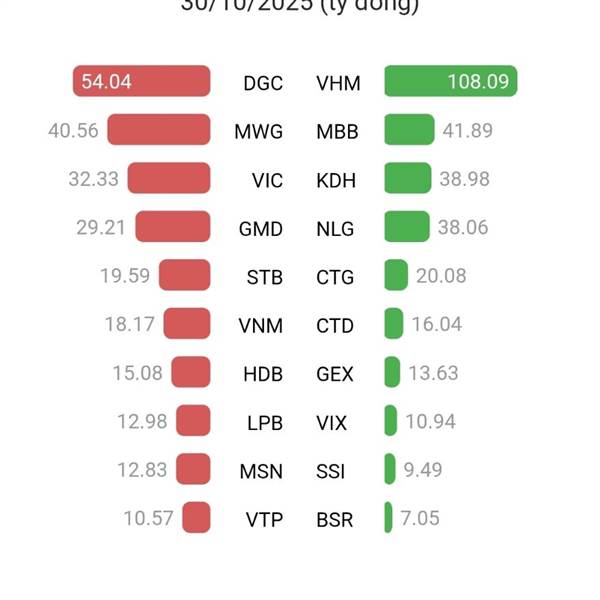Select the VIX value 10.94

coord(431,422)
